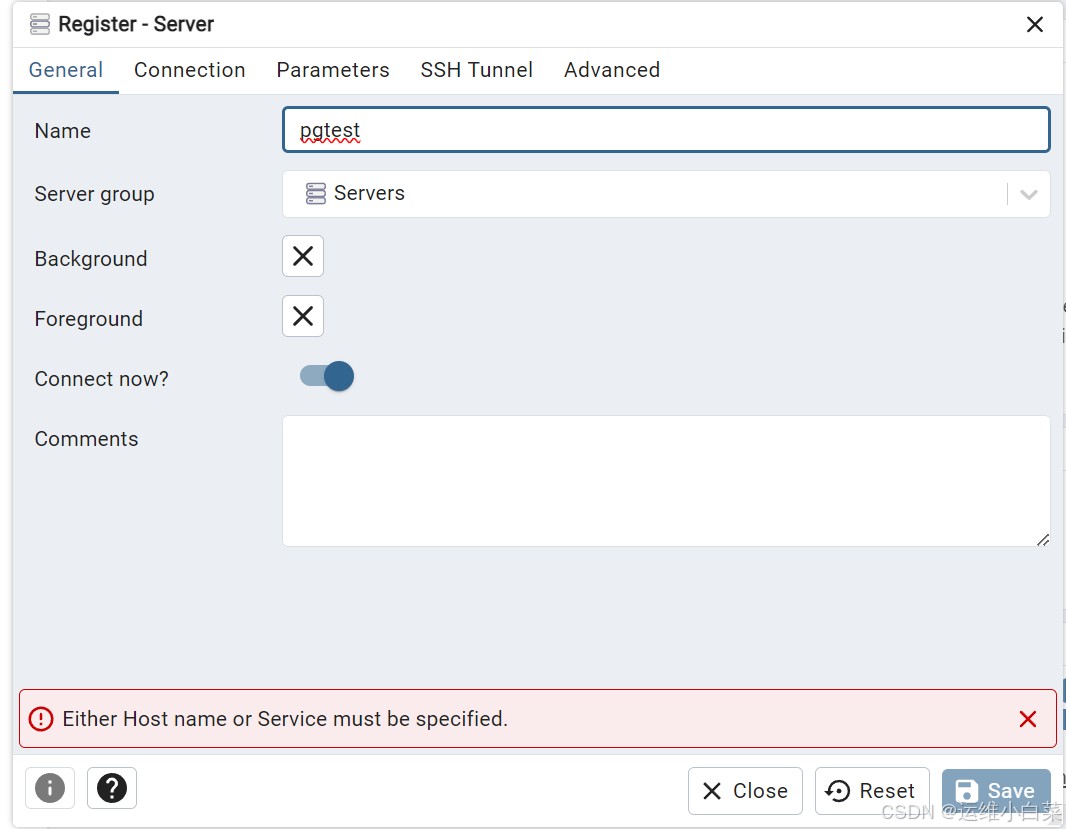
Task: Click the red error alert icon
Action: (x=40, y=719)
